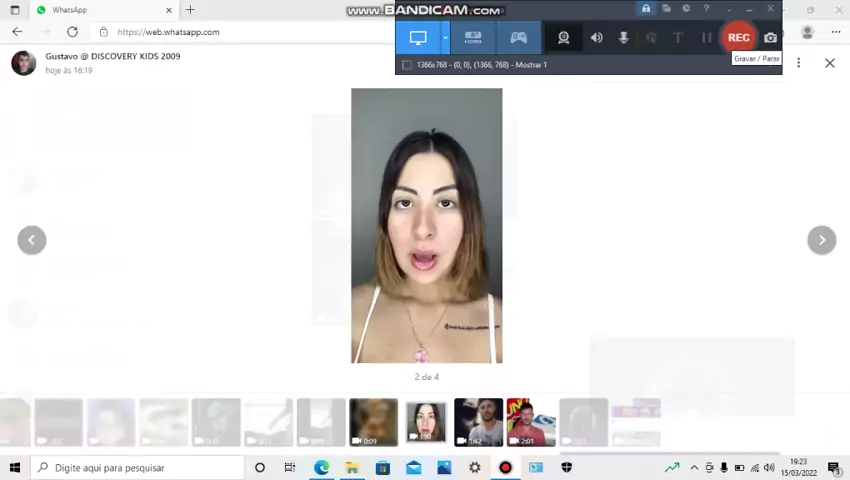The width and height of the screenshot is (850, 480).
Task: Take a screenshot with camera icon
Action: pos(770,38)
